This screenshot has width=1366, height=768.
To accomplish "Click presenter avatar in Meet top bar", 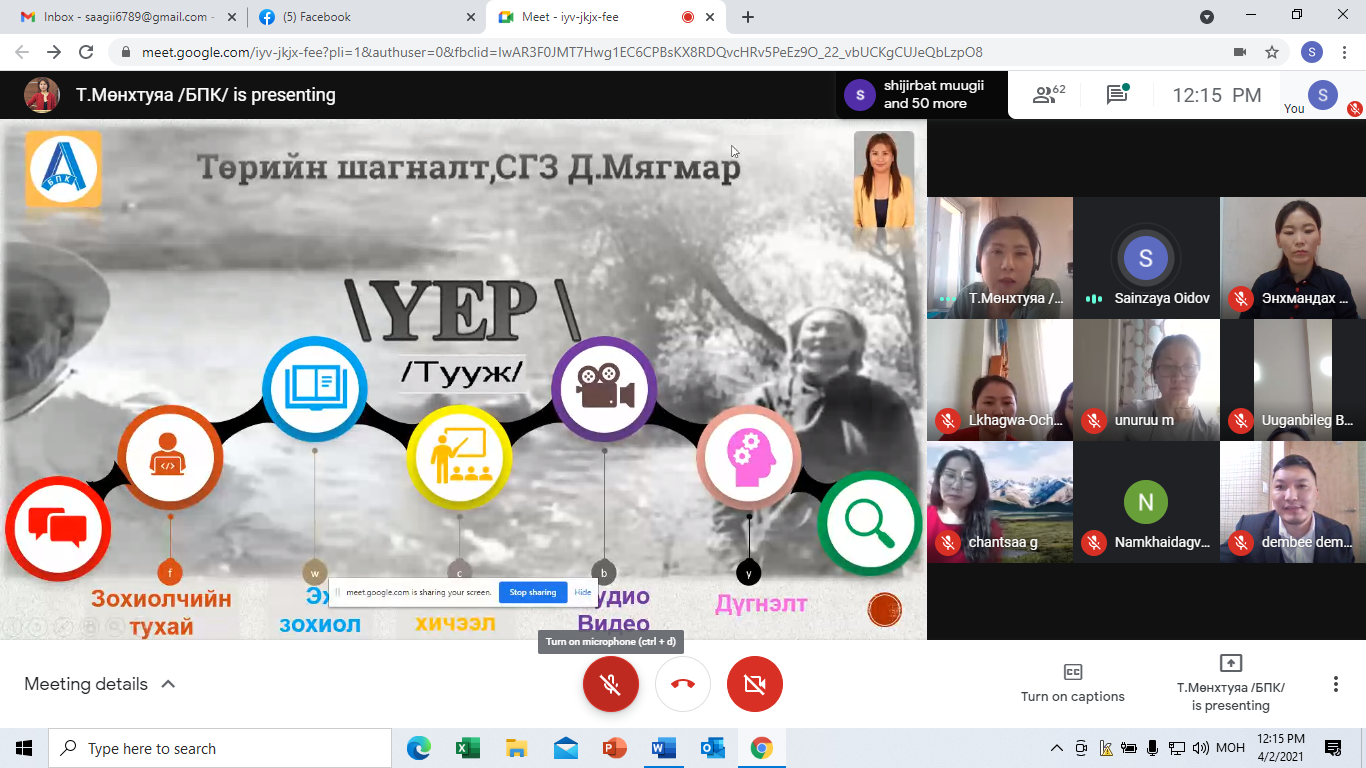I will click(x=42, y=95).
